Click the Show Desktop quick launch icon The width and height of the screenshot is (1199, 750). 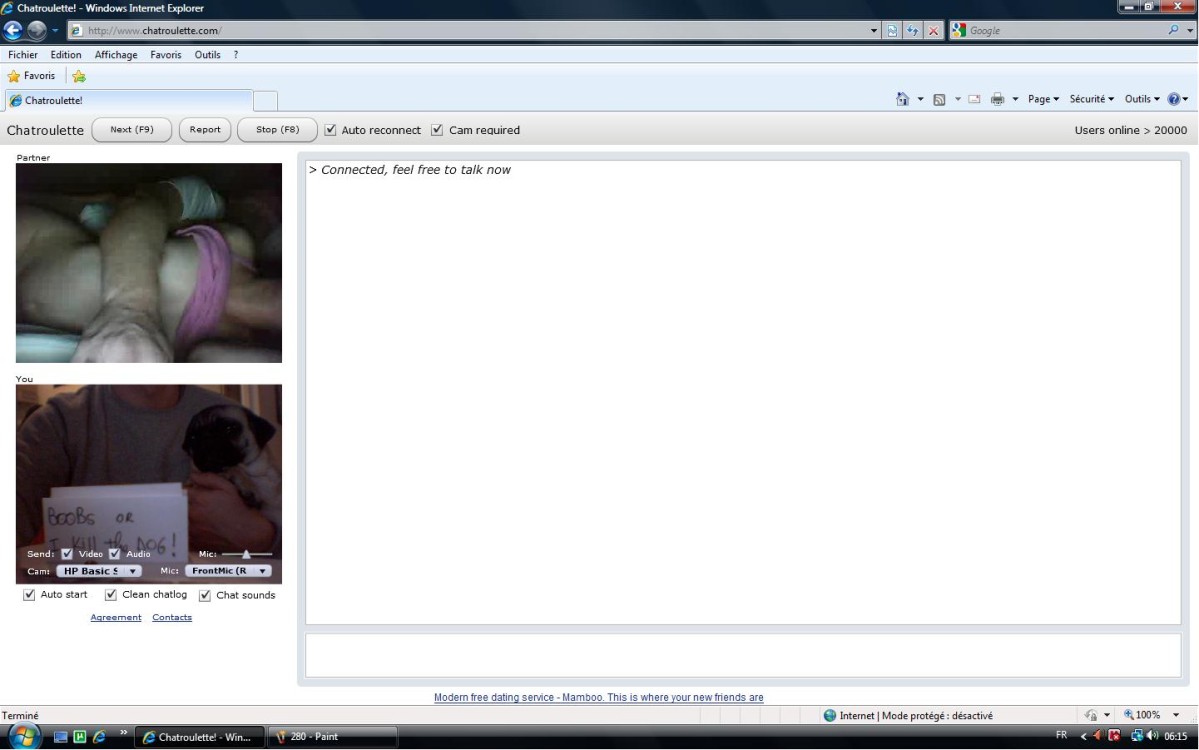[x=60, y=736]
